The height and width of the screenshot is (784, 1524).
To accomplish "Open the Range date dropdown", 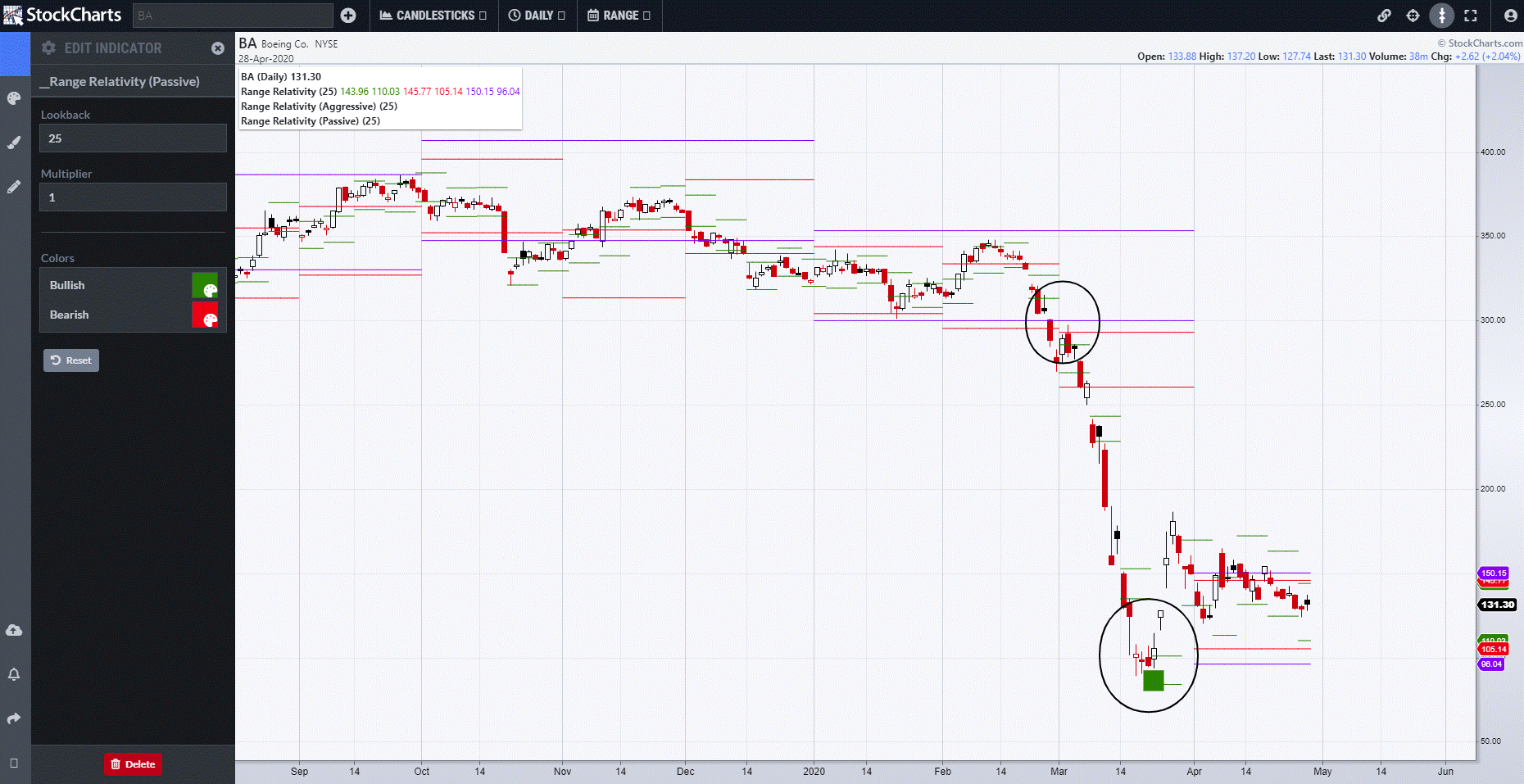I will tap(619, 16).
